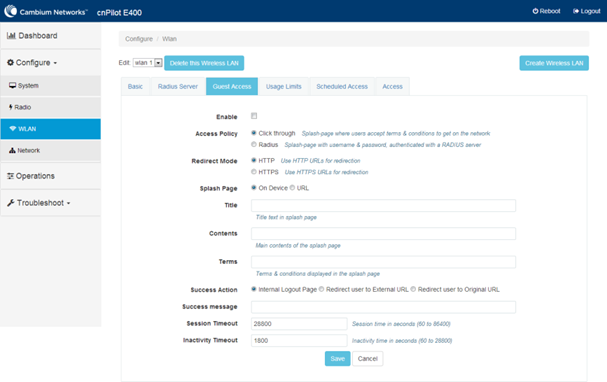Click the Wlan breadcrumb
The image size is (607, 382).
[x=169, y=39]
